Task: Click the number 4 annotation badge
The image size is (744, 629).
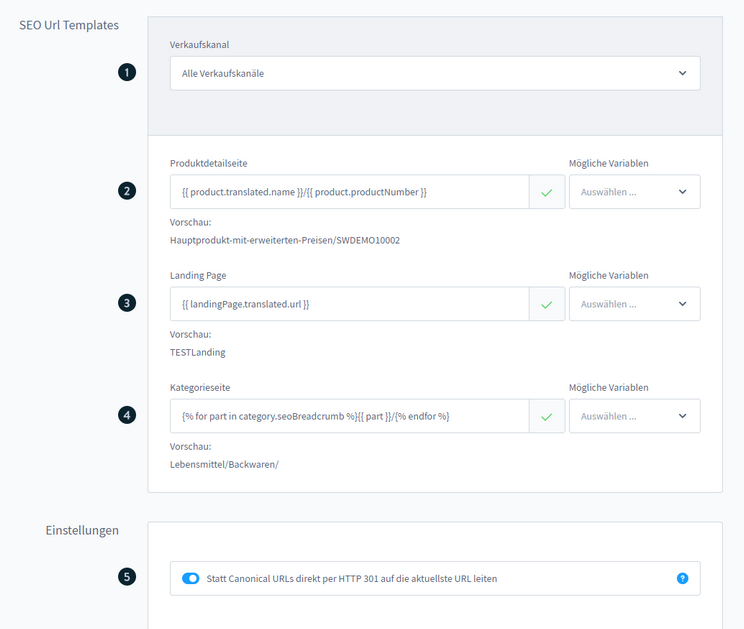Action: coord(126,414)
